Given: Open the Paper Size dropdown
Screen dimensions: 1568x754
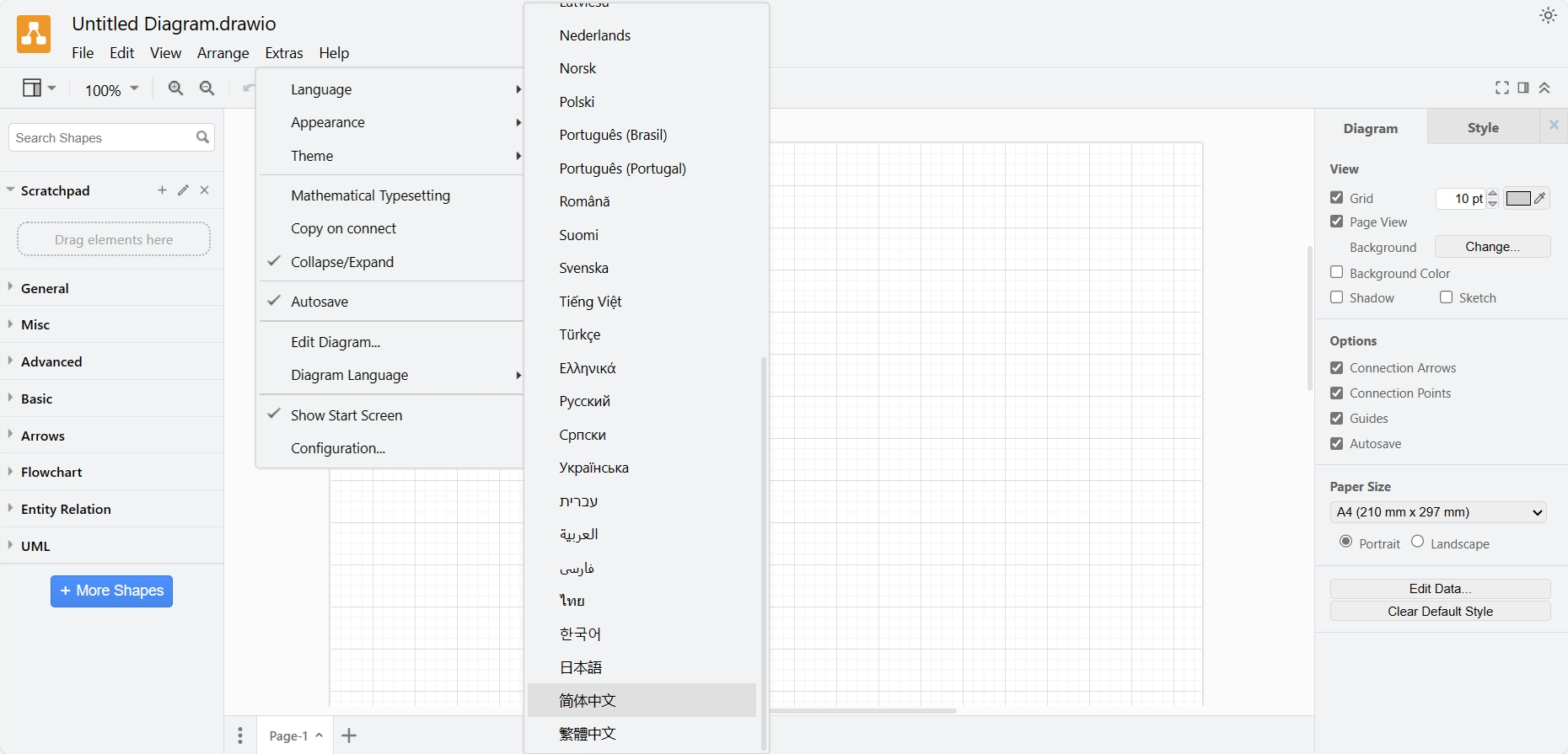Looking at the screenshot, I should pos(1438,512).
